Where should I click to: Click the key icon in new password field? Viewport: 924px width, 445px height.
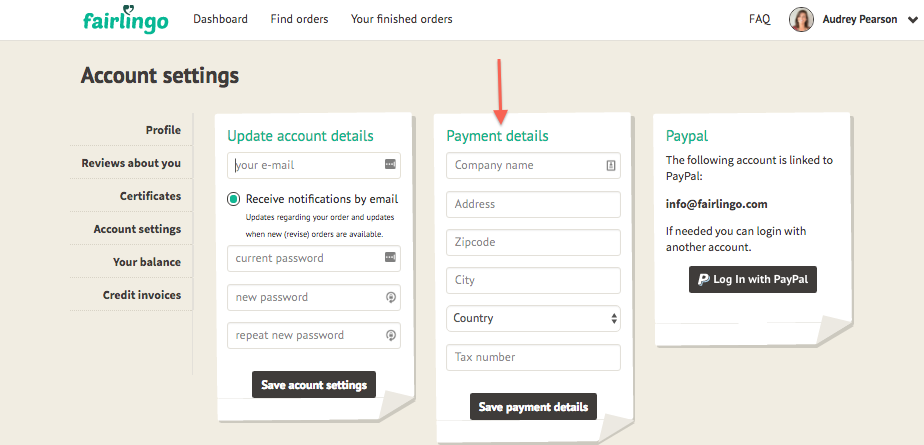coord(390,297)
